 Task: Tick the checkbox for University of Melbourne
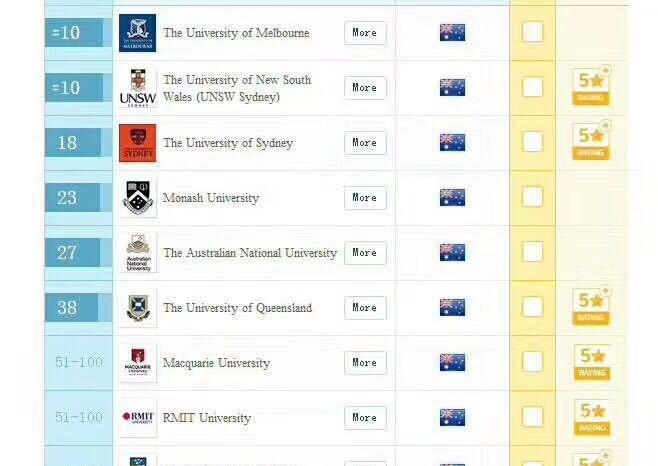coord(532,32)
